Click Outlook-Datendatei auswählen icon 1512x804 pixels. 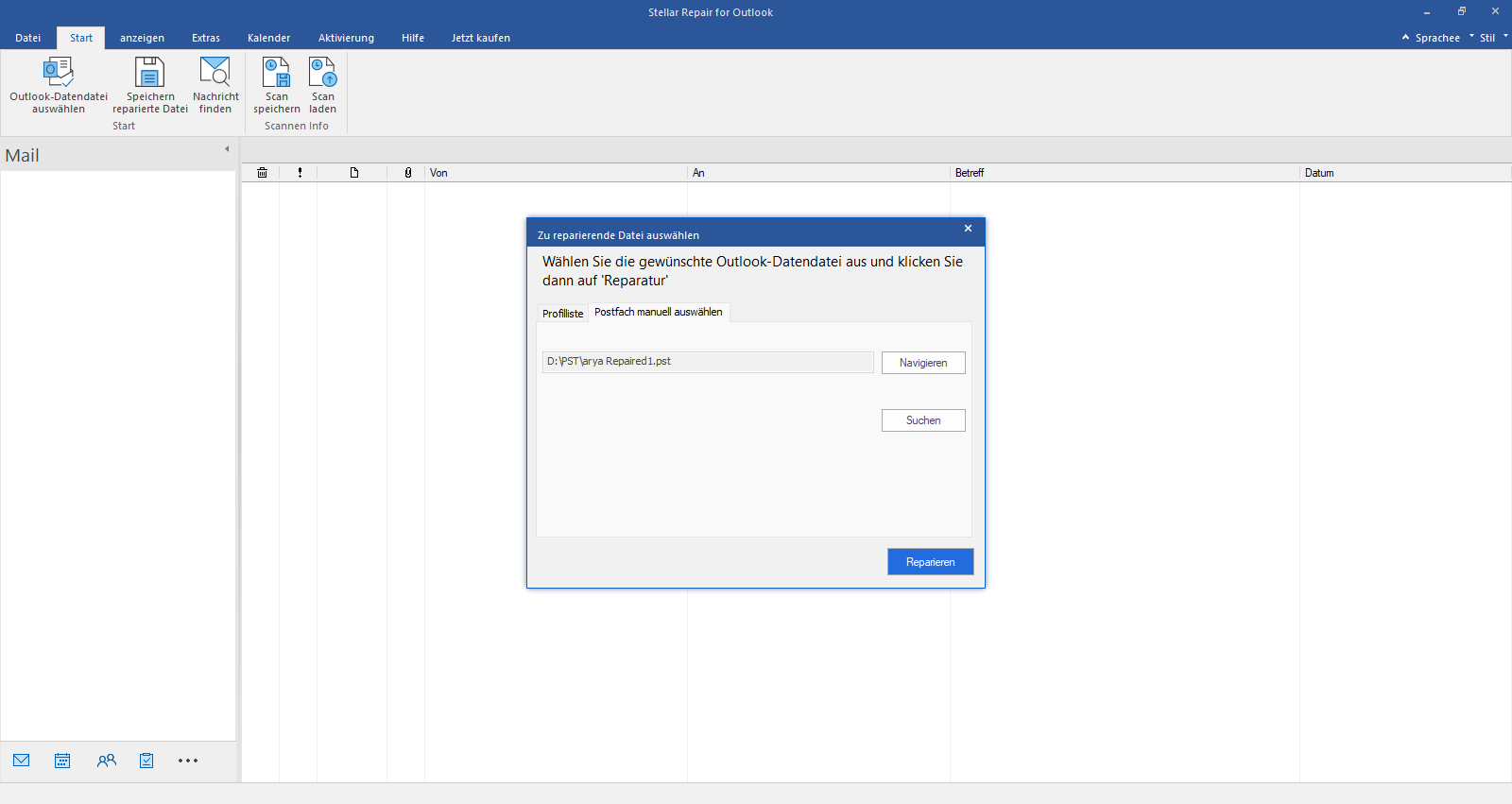click(x=59, y=72)
